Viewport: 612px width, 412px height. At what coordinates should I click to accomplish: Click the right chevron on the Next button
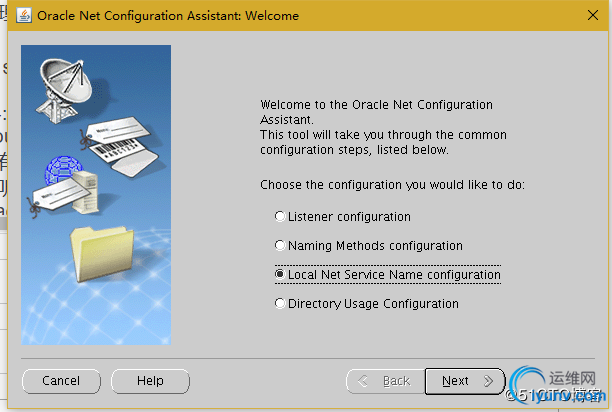click(x=488, y=381)
